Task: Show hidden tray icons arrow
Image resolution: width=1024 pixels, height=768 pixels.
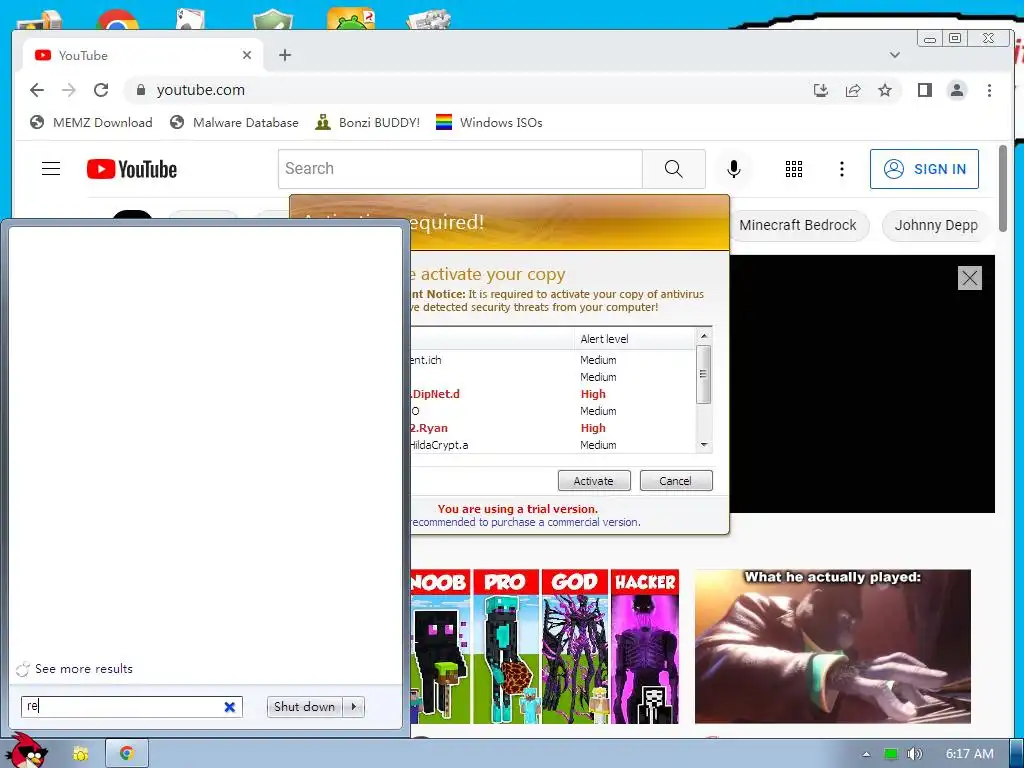Action: pyautogui.click(x=866, y=754)
